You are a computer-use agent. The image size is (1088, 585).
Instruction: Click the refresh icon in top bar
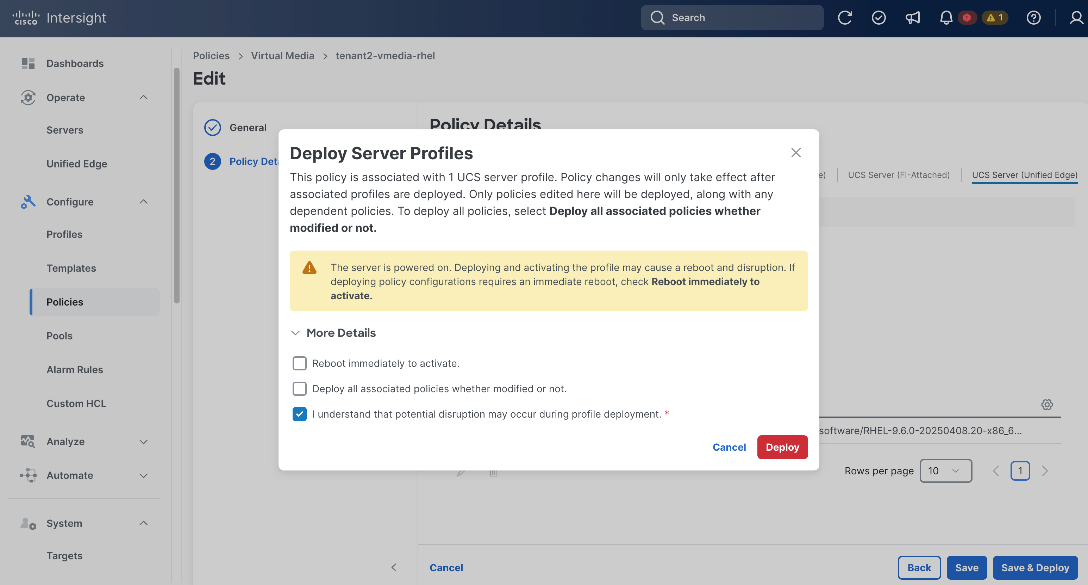coord(844,18)
